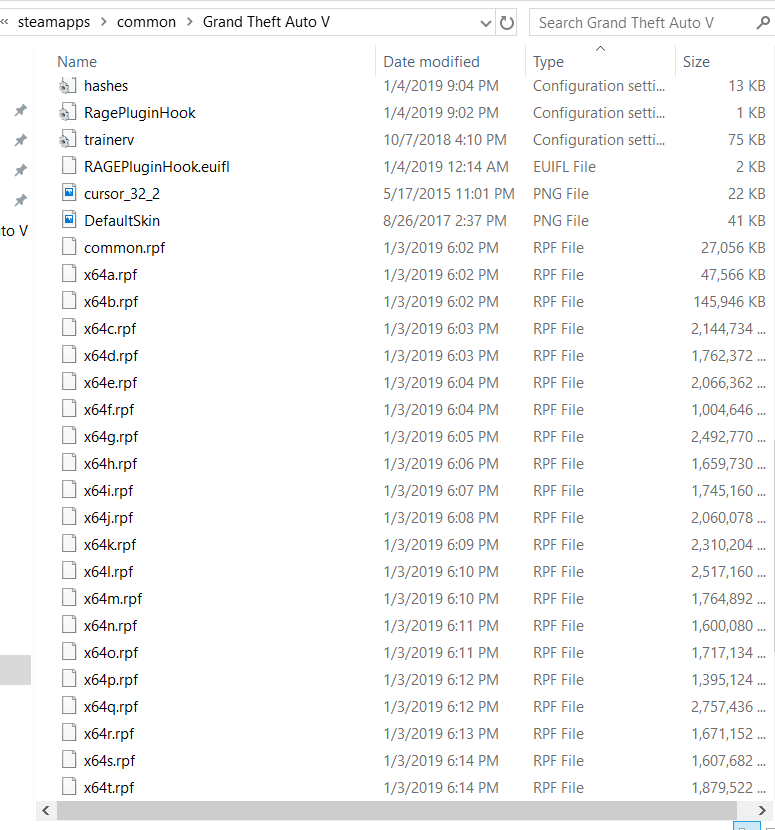Image resolution: width=775 pixels, height=830 pixels.
Task: Sort files by Date modified column
Action: pyautogui.click(x=431, y=62)
